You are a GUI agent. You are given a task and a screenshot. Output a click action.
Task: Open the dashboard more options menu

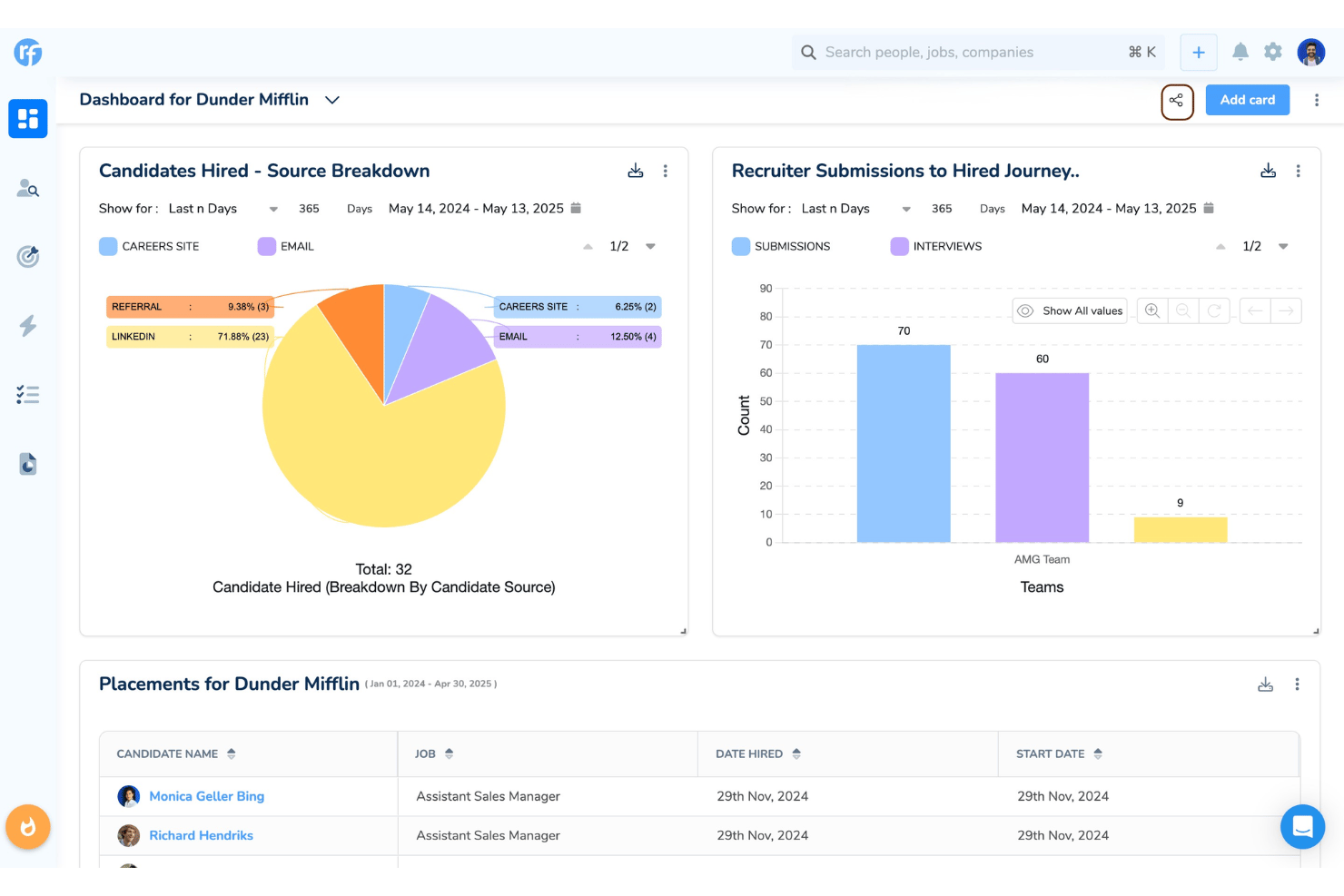1317,100
